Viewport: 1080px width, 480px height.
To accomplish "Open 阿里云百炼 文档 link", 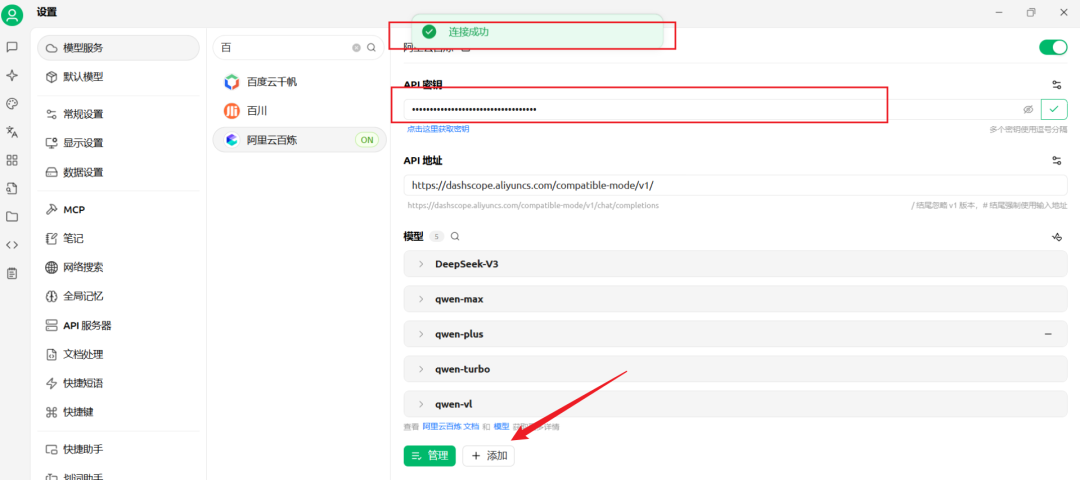I will point(450,427).
